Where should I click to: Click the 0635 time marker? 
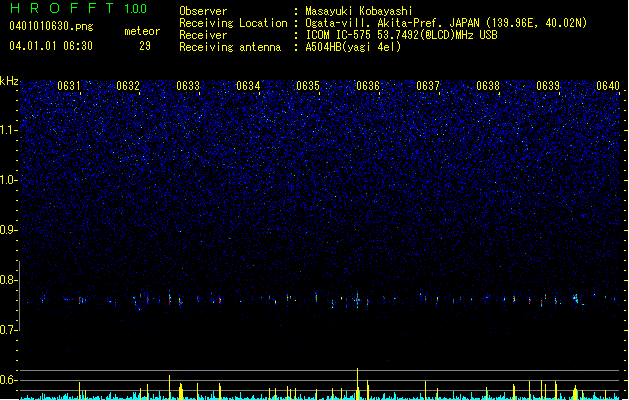(x=308, y=86)
